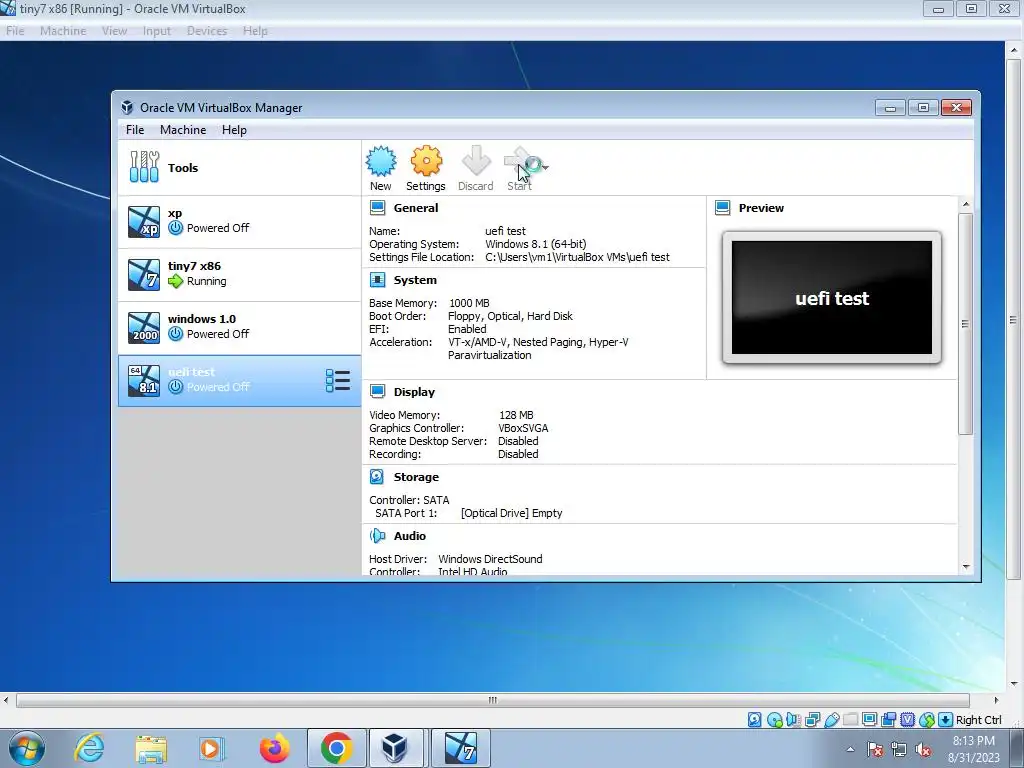Open Devices menu of tiny7 x86 window
Viewport: 1024px width, 768px height.
click(x=207, y=31)
